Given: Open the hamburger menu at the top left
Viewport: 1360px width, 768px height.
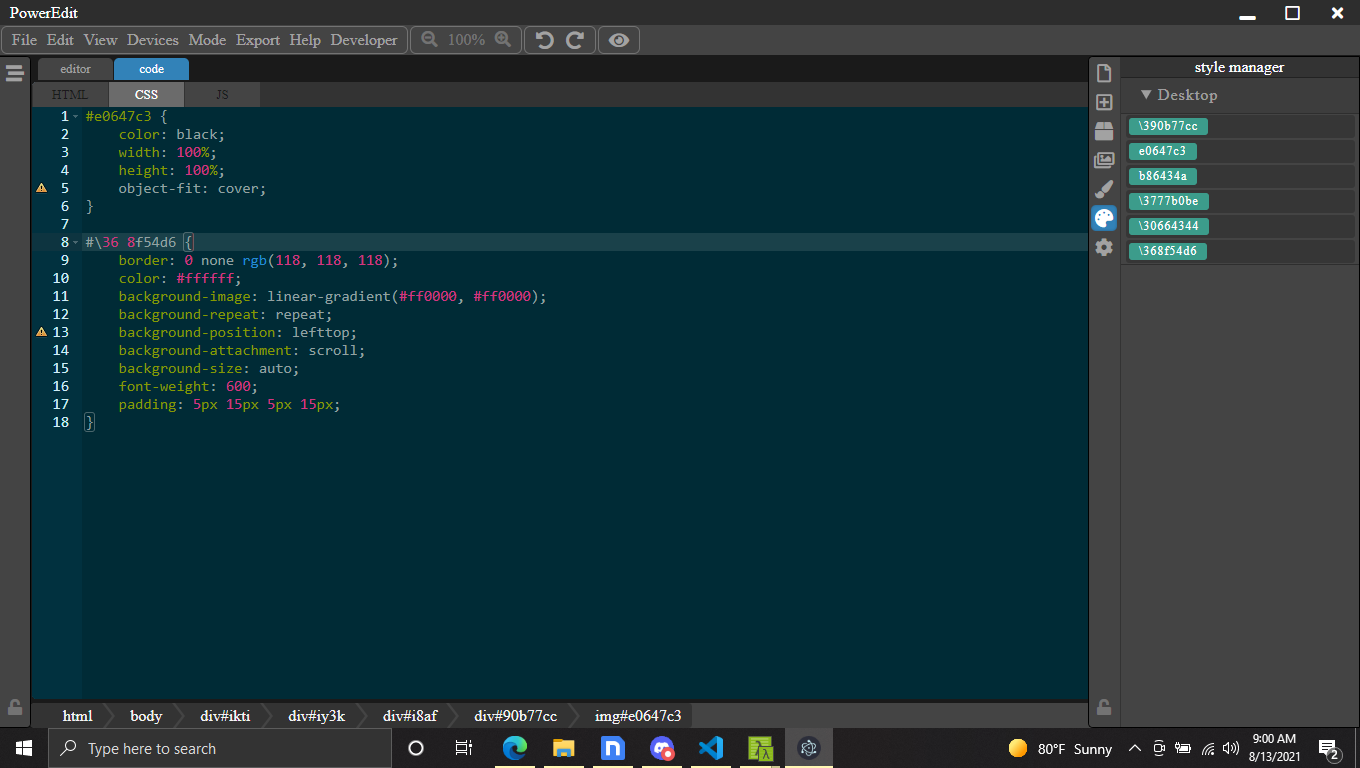Looking at the screenshot, I should (x=15, y=71).
